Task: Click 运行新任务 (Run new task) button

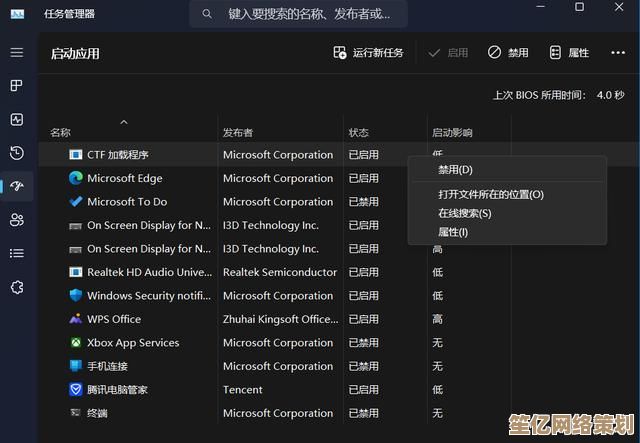Action: point(369,53)
